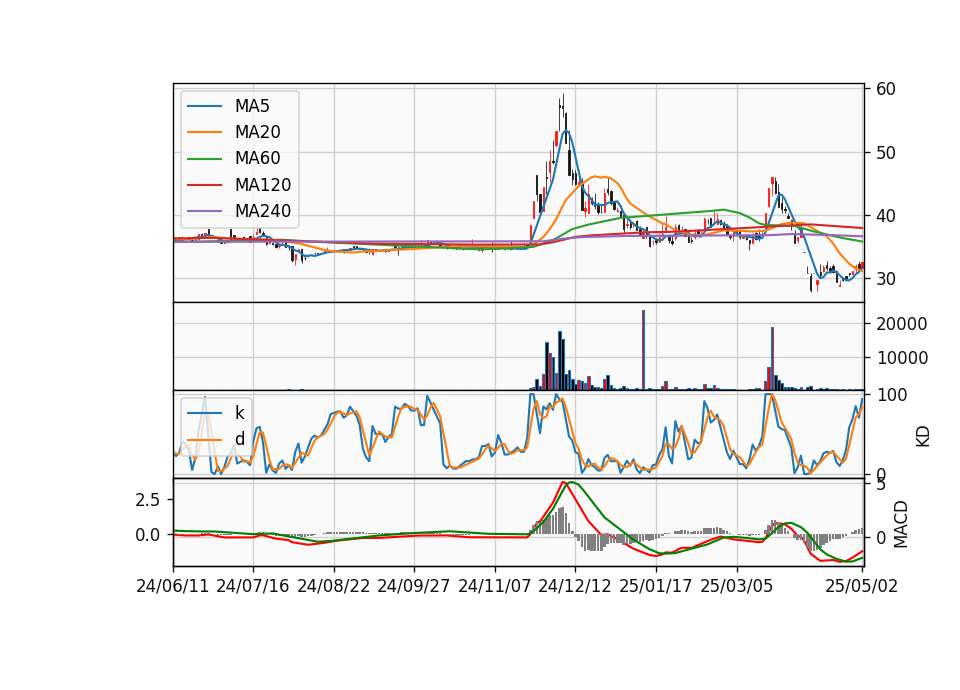Click the MA20 legend label
The image size is (960, 690).
pos(257,132)
